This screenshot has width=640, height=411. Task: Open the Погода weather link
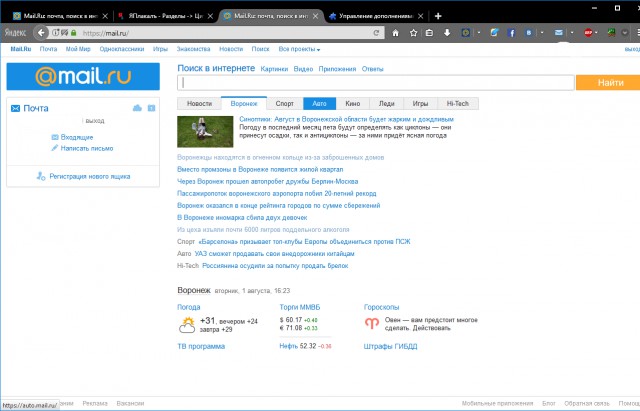[189, 307]
